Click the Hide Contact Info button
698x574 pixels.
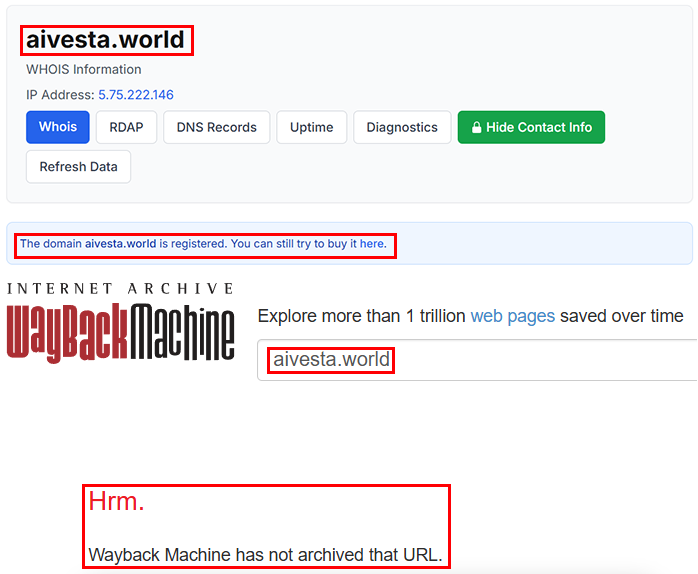point(531,127)
